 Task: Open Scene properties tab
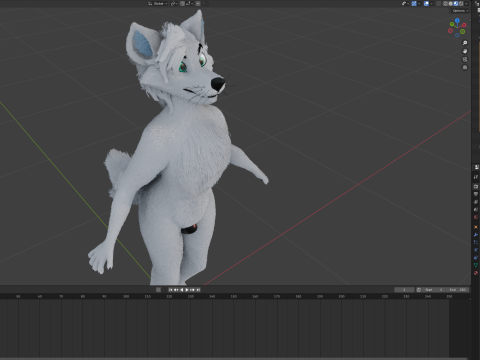[x=476, y=209]
